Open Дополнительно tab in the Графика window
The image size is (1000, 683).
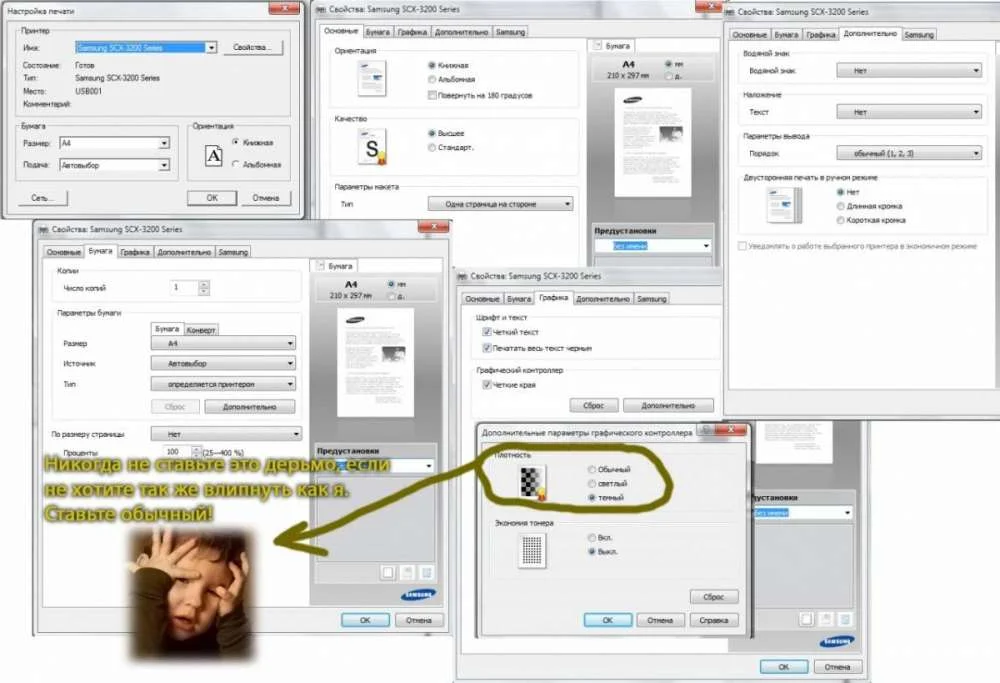pyautogui.click(x=603, y=298)
